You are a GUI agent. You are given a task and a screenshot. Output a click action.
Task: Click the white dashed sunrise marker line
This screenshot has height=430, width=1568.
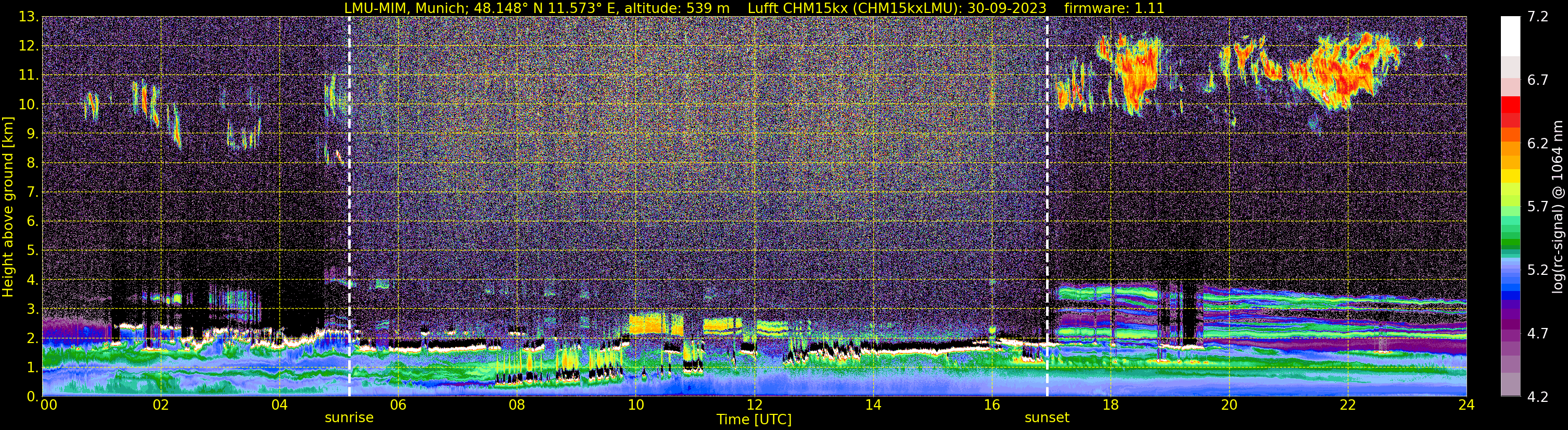click(x=349, y=207)
